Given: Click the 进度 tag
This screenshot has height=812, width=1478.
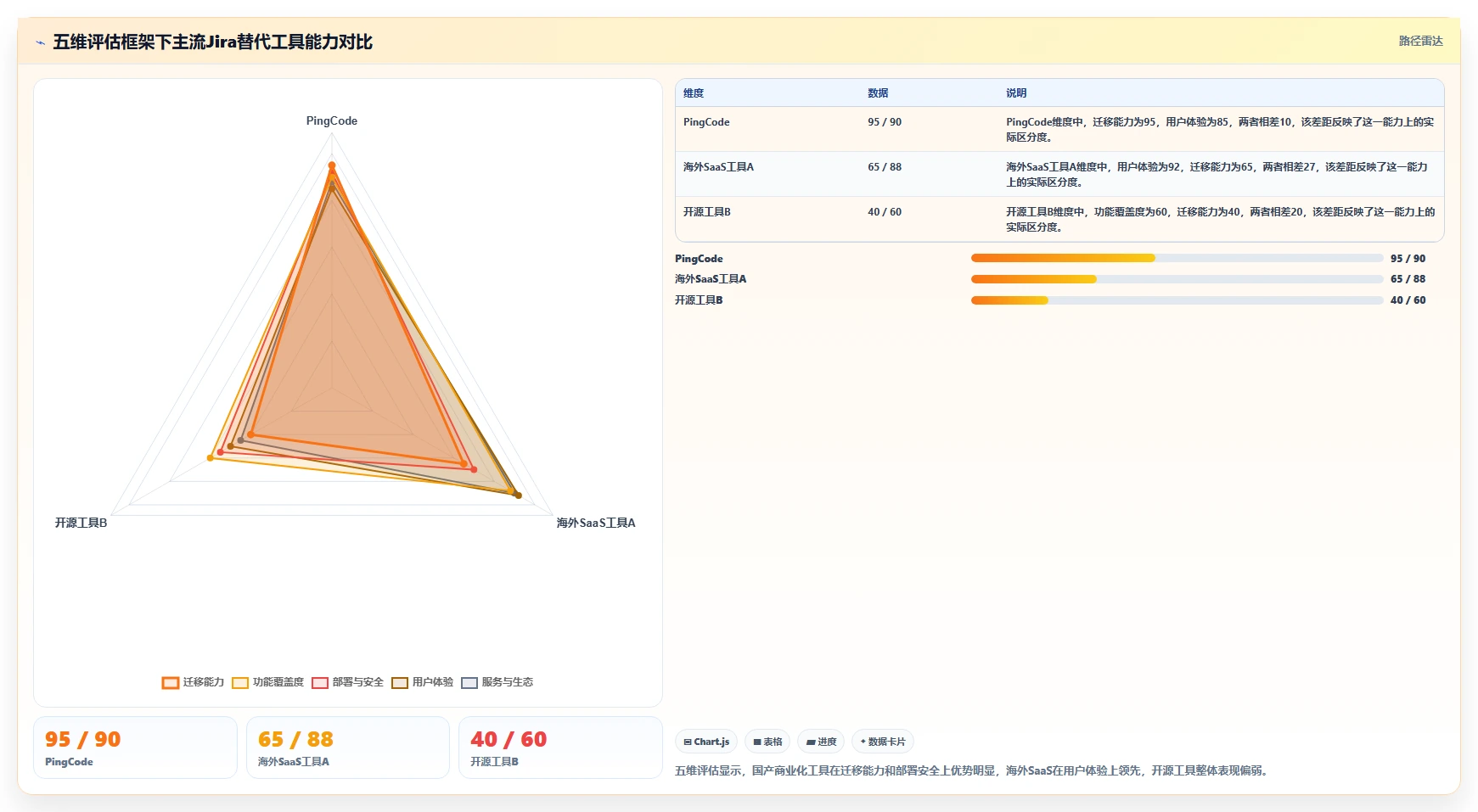Looking at the screenshot, I should tap(821, 742).
